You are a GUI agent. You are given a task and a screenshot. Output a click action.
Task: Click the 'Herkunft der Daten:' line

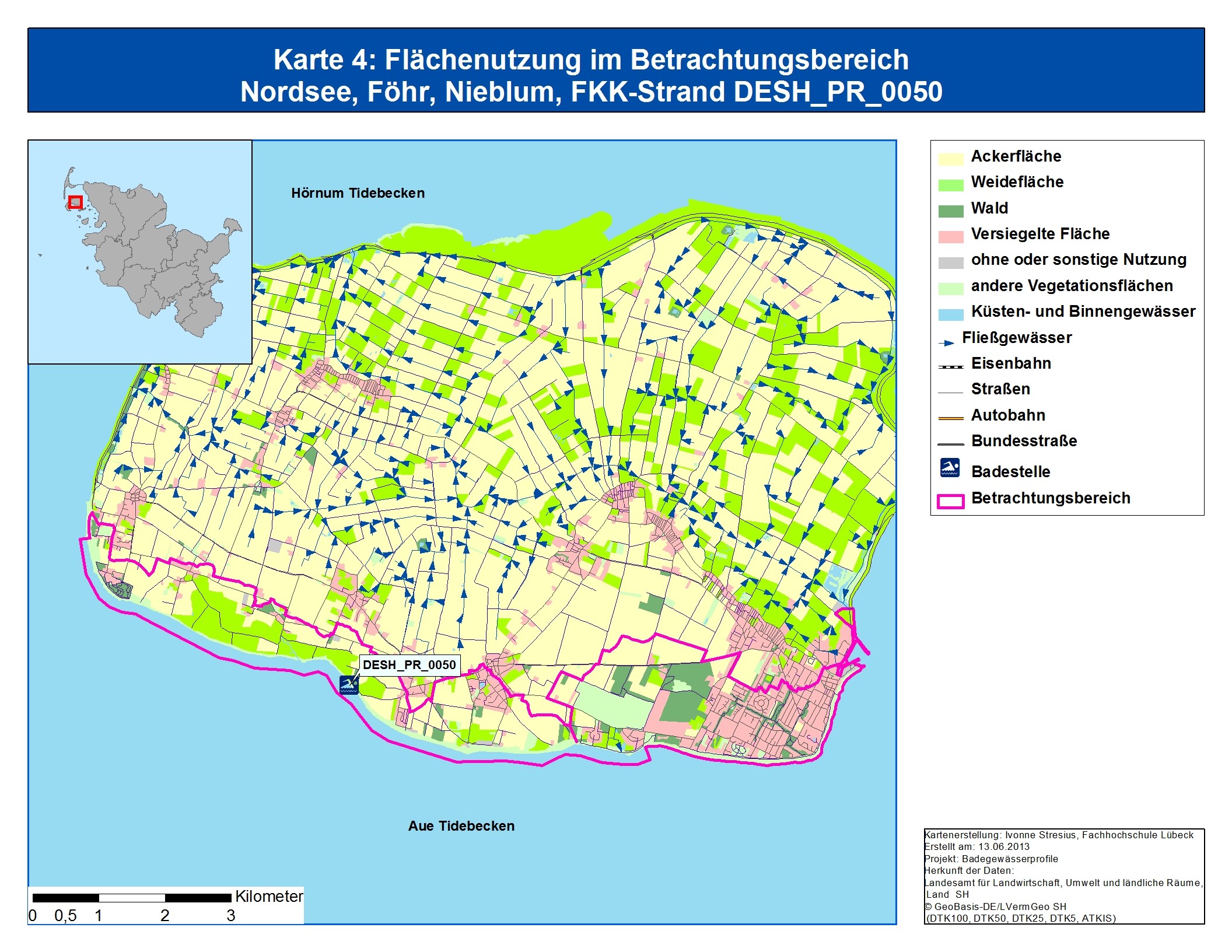969,871
